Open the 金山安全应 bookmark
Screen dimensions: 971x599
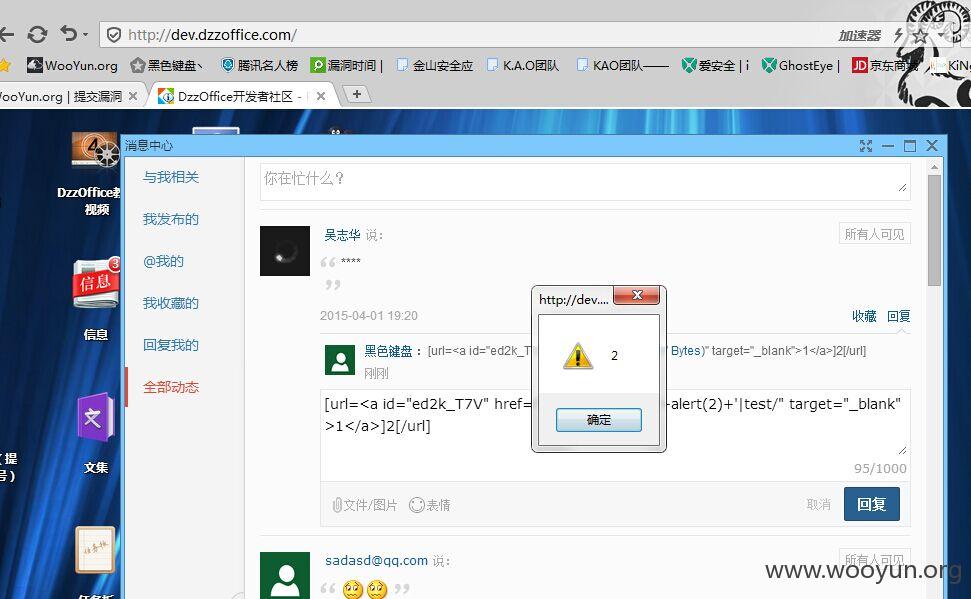(x=435, y=65)
